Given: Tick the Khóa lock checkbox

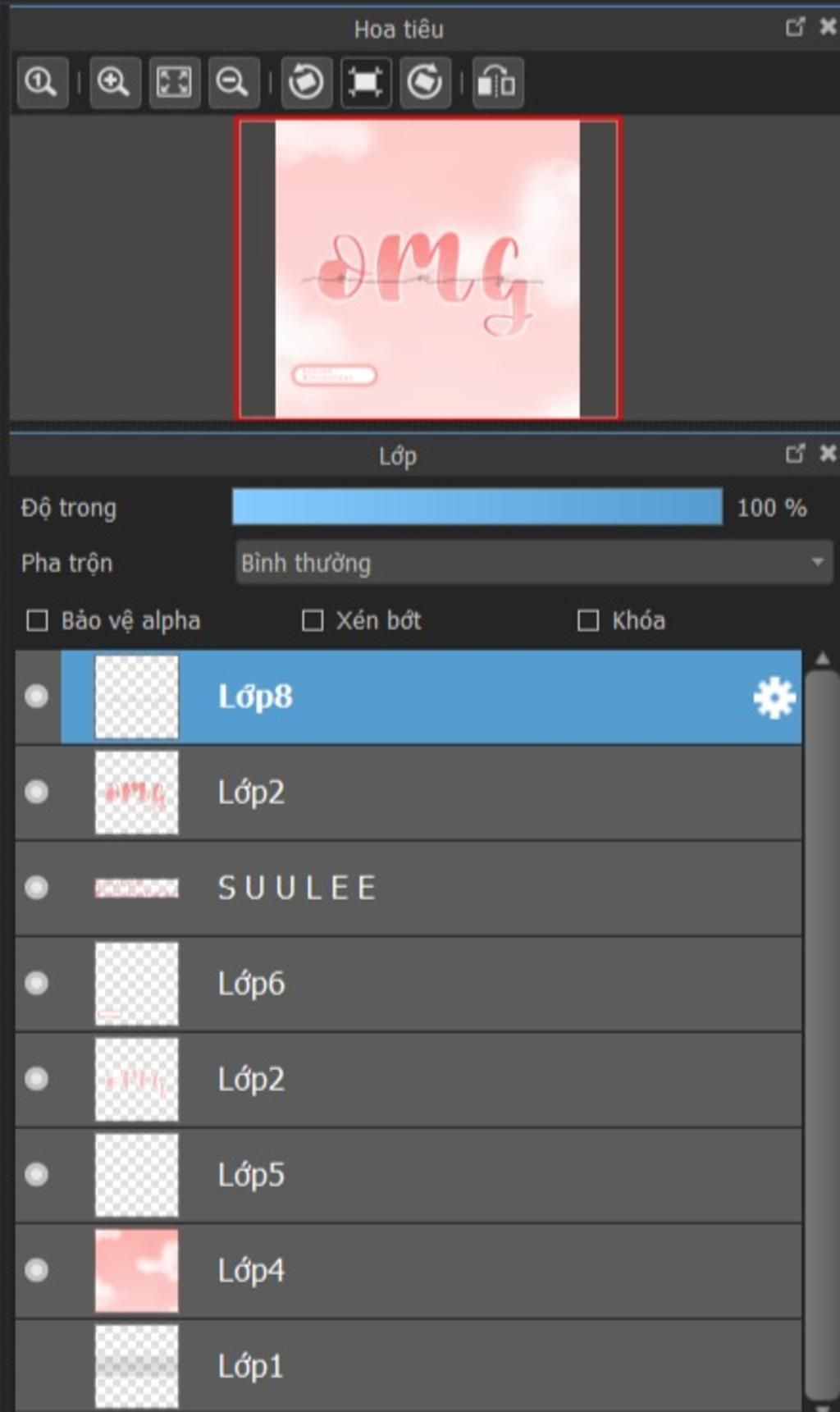Looking at the screenshot, I should [x=588, y=620].
